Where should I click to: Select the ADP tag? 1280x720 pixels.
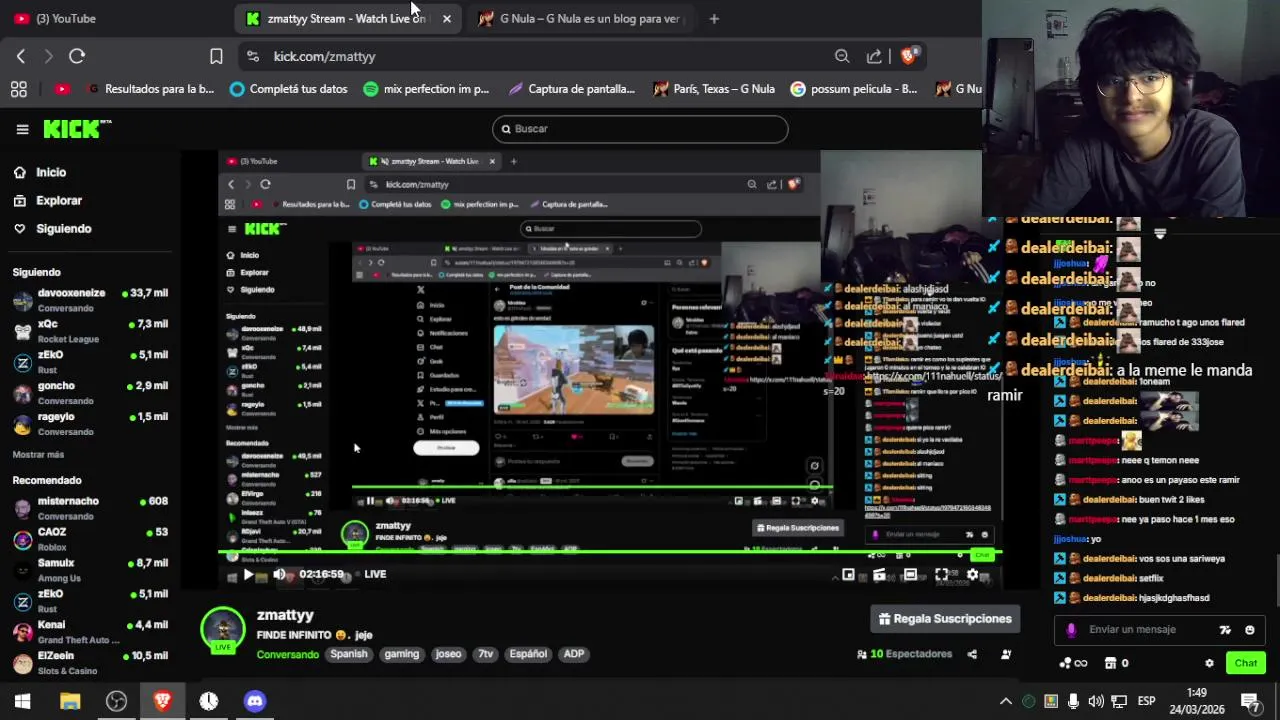click(x=574, y=654)
